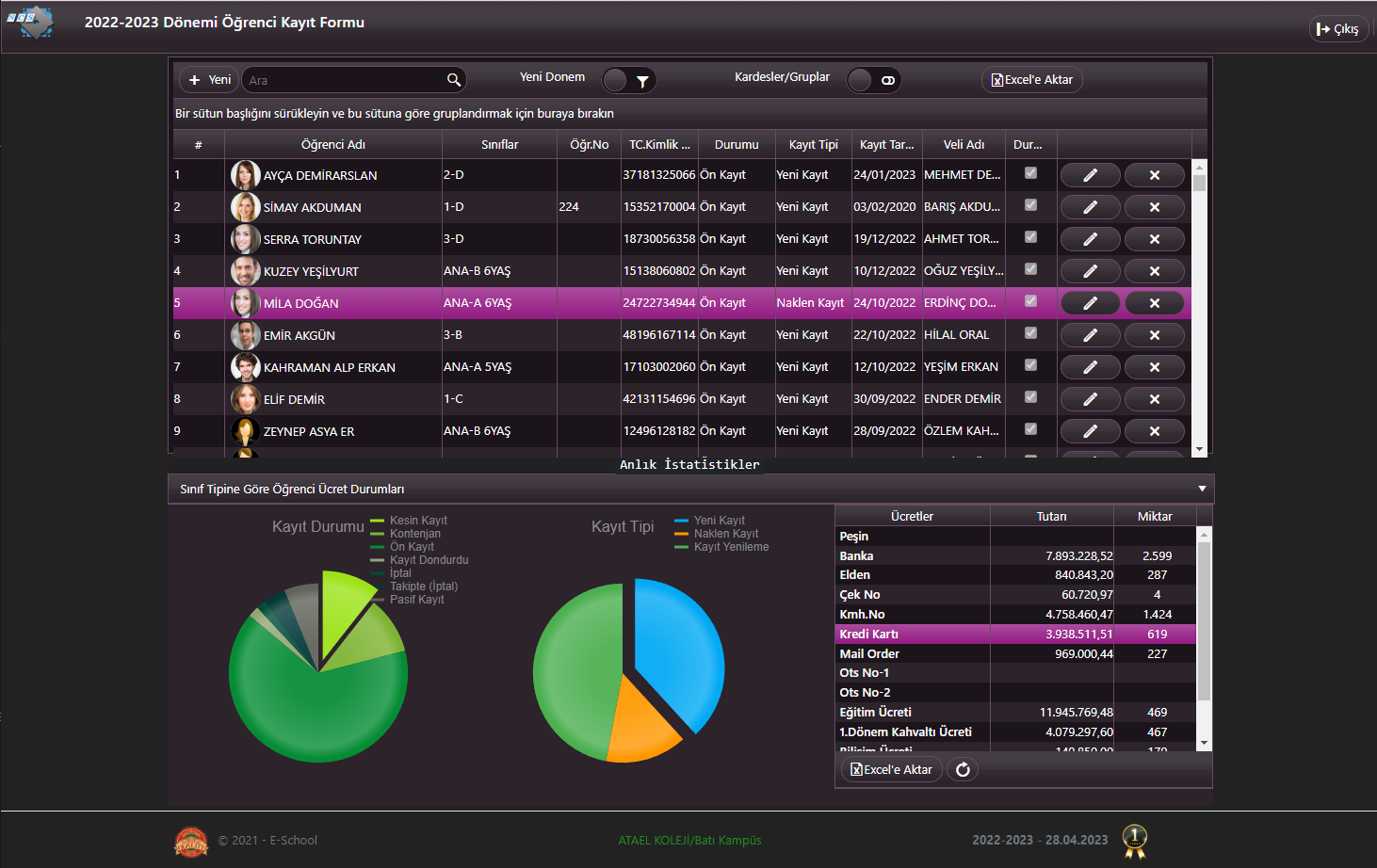Image resolution: width=1377 pixels, height=868 pixels.
Task: Click ATAEL KOLEJİ/Batı Kampüs link
Action: (689, 841)
